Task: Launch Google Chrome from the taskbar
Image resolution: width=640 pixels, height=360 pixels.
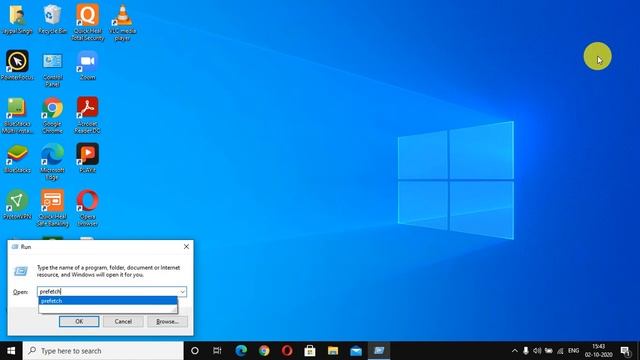Action: (x=264, y=351)
